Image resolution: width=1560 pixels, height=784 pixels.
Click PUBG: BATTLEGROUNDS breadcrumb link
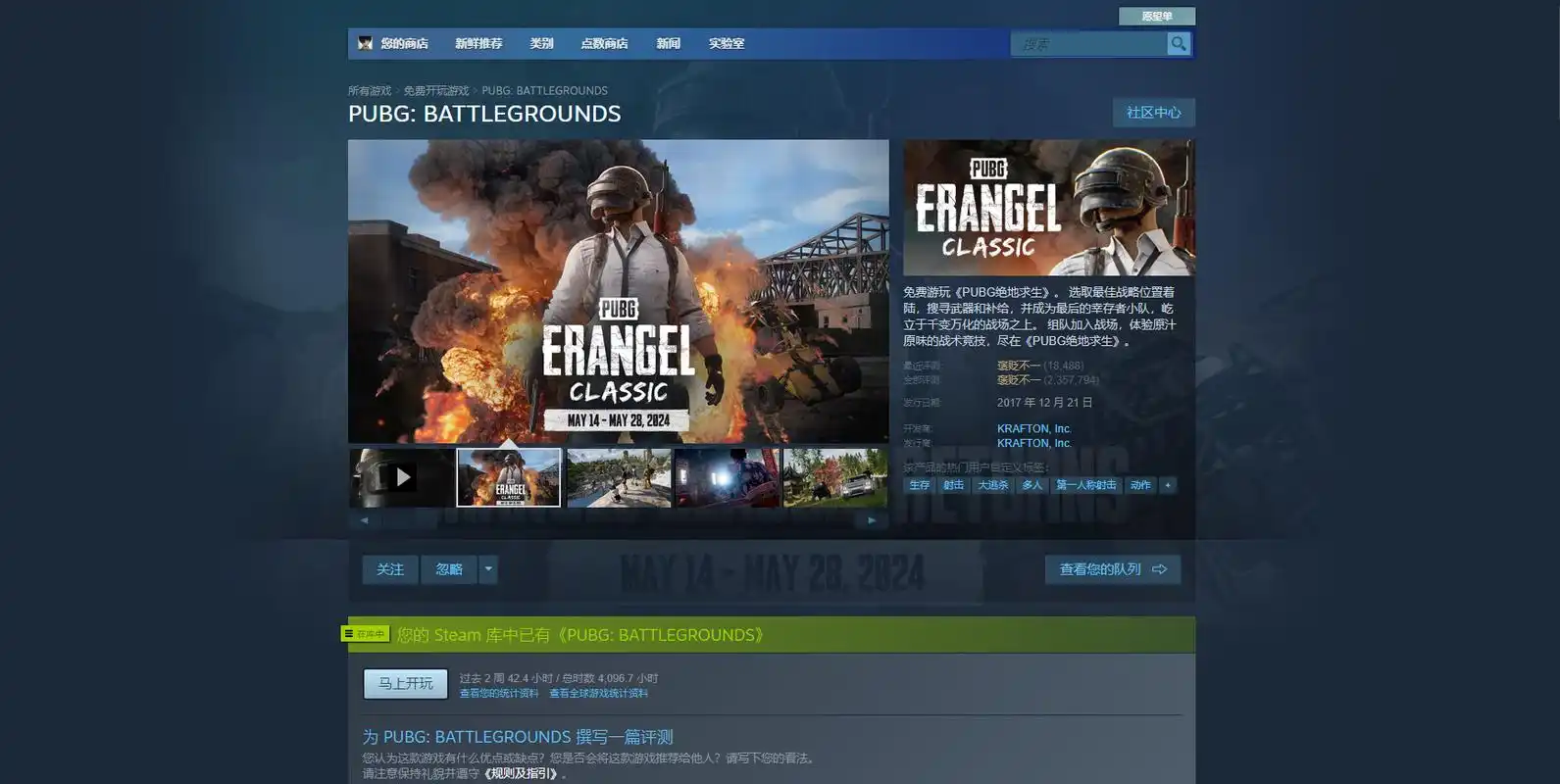[x=544, y=91]
